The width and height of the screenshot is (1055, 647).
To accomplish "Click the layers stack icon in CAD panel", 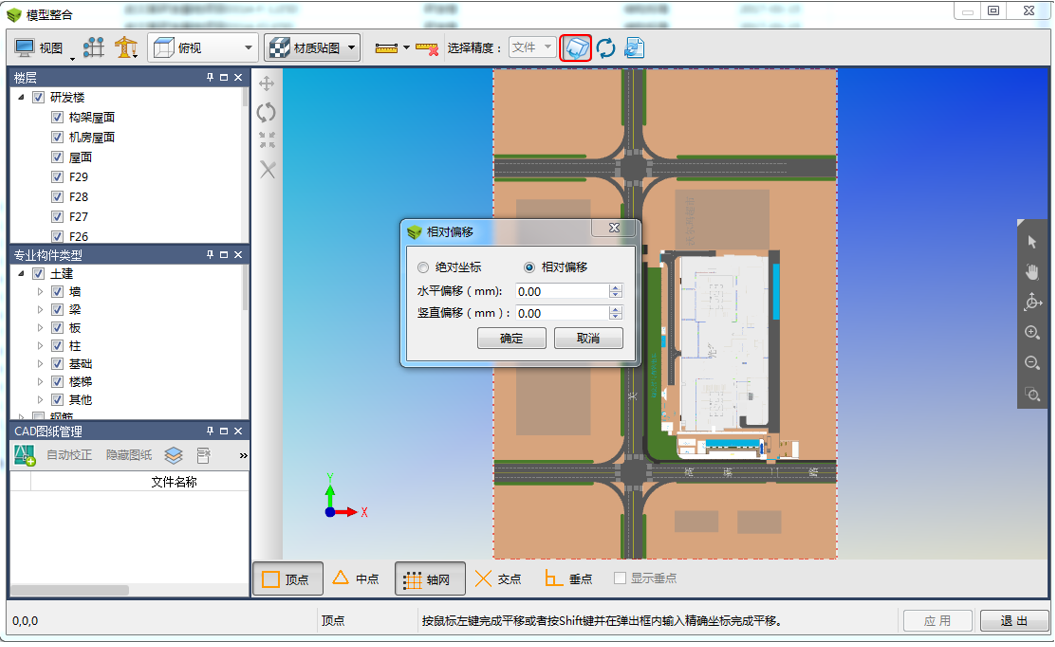I will [x=174, y=455].
